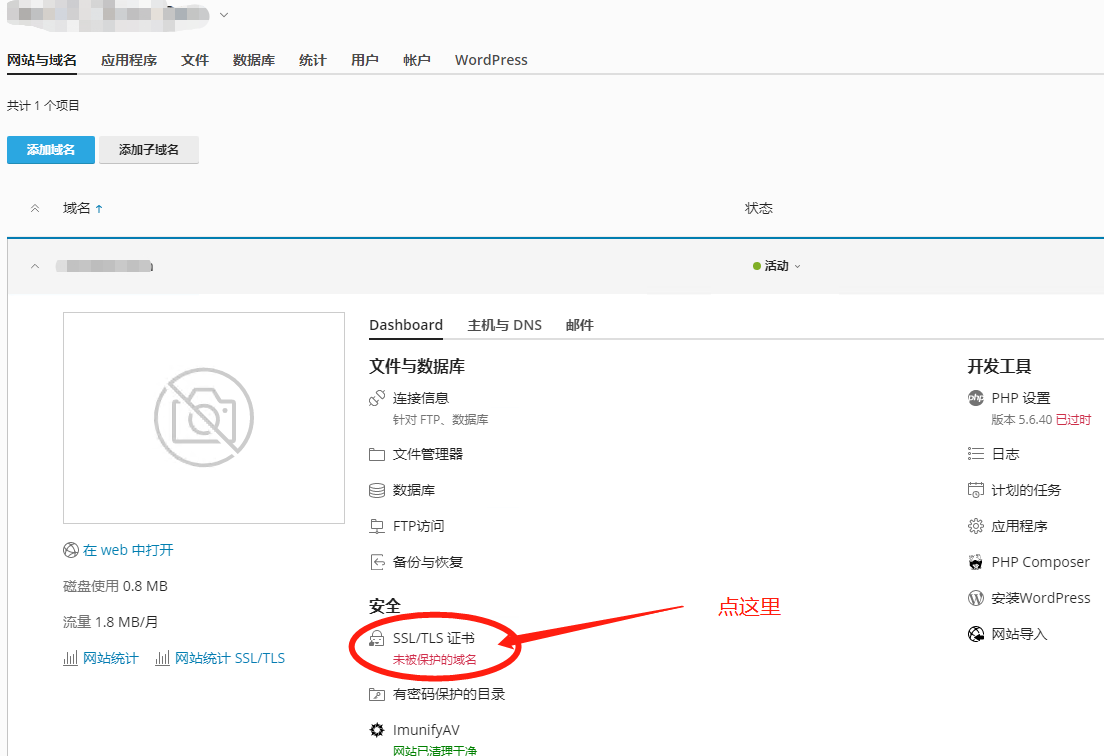Open the ImunifyAV link
The width and height of the screenshot is (1104, 756).
(x=426, y=730)
